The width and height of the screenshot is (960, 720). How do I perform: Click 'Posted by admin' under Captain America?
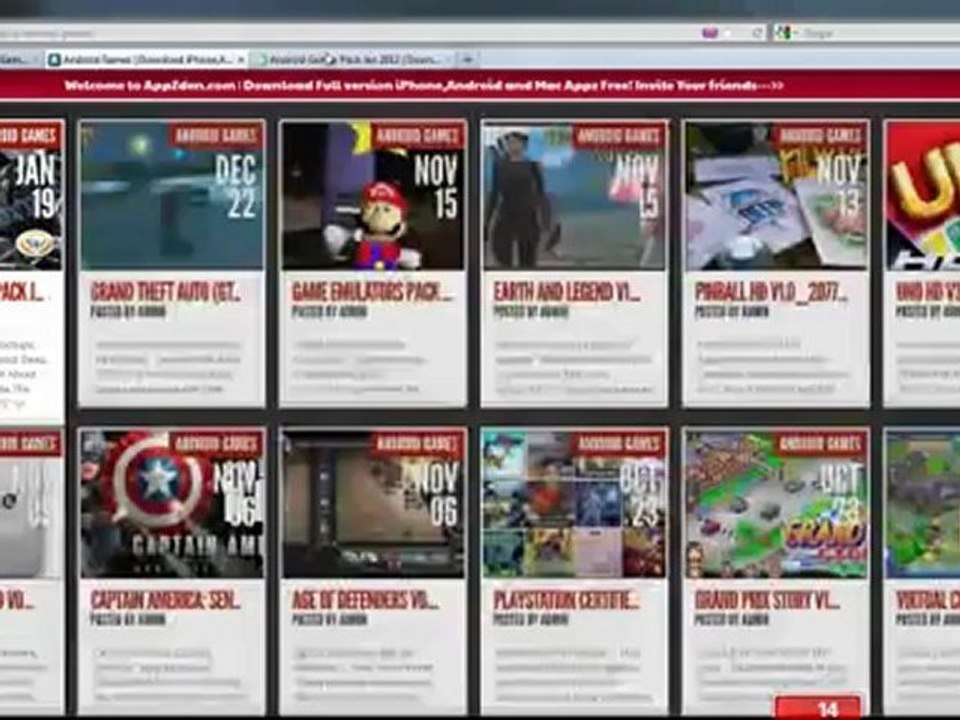128,620
